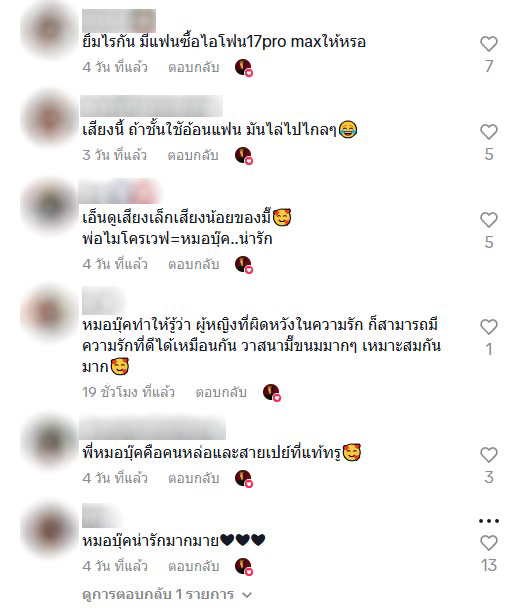Reply to the 19-hour-old comment
The height and width of the screenshot is (610, 532).
pyautogui.click(x=221, y=392)
